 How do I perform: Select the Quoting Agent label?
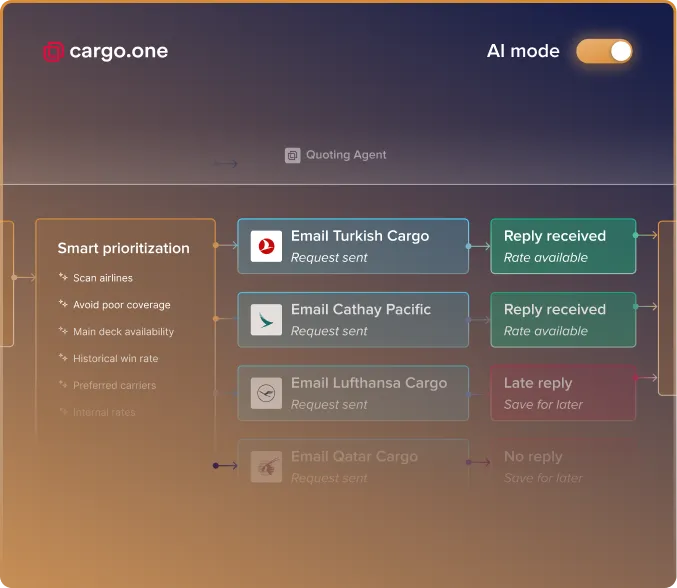[346, 155]
